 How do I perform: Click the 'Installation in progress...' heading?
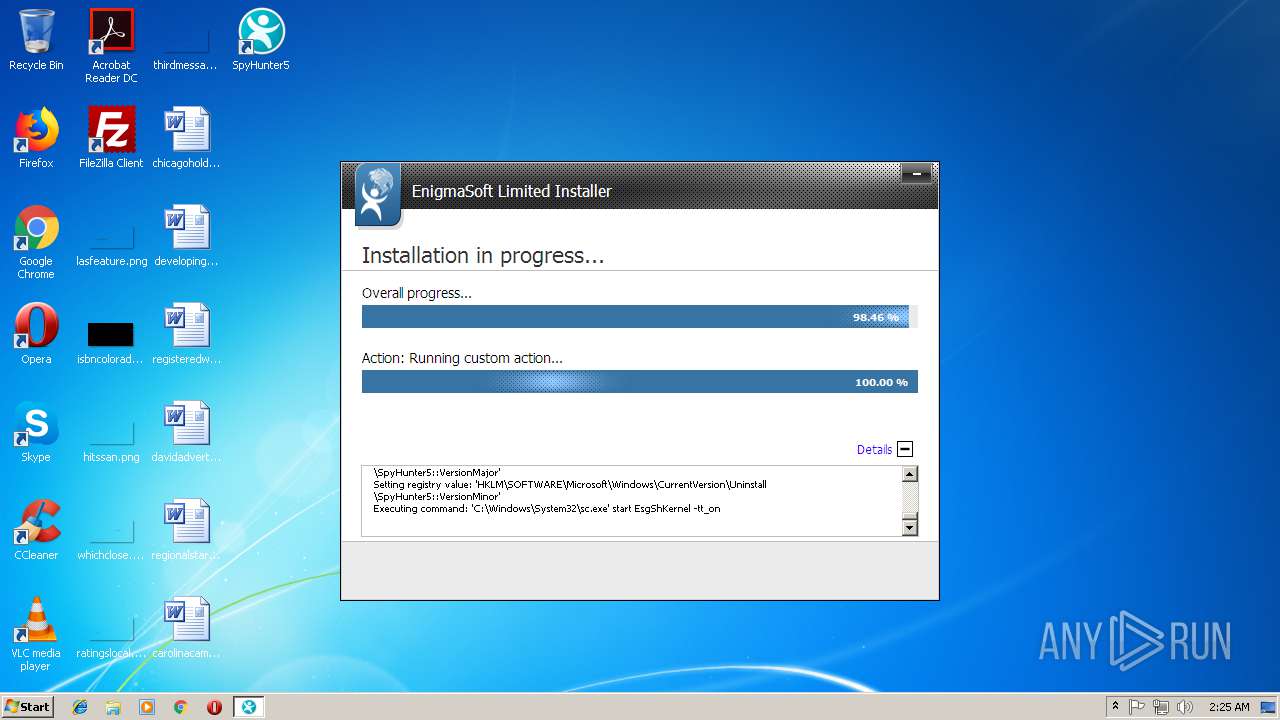pyautogui.click(x=483, y=256)
